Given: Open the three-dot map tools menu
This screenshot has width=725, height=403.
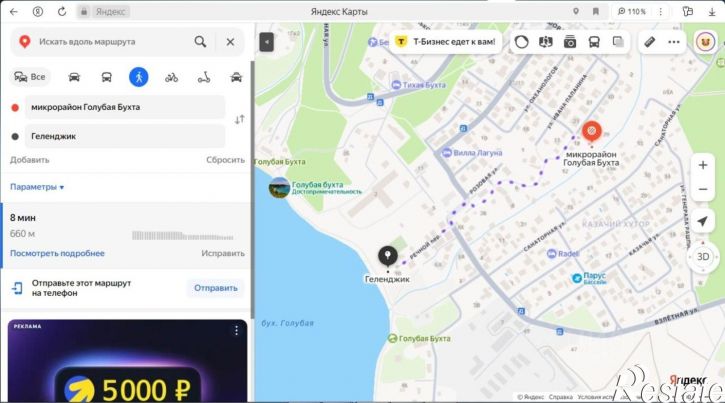Looking at the screenshot, I should coord(674,42).
